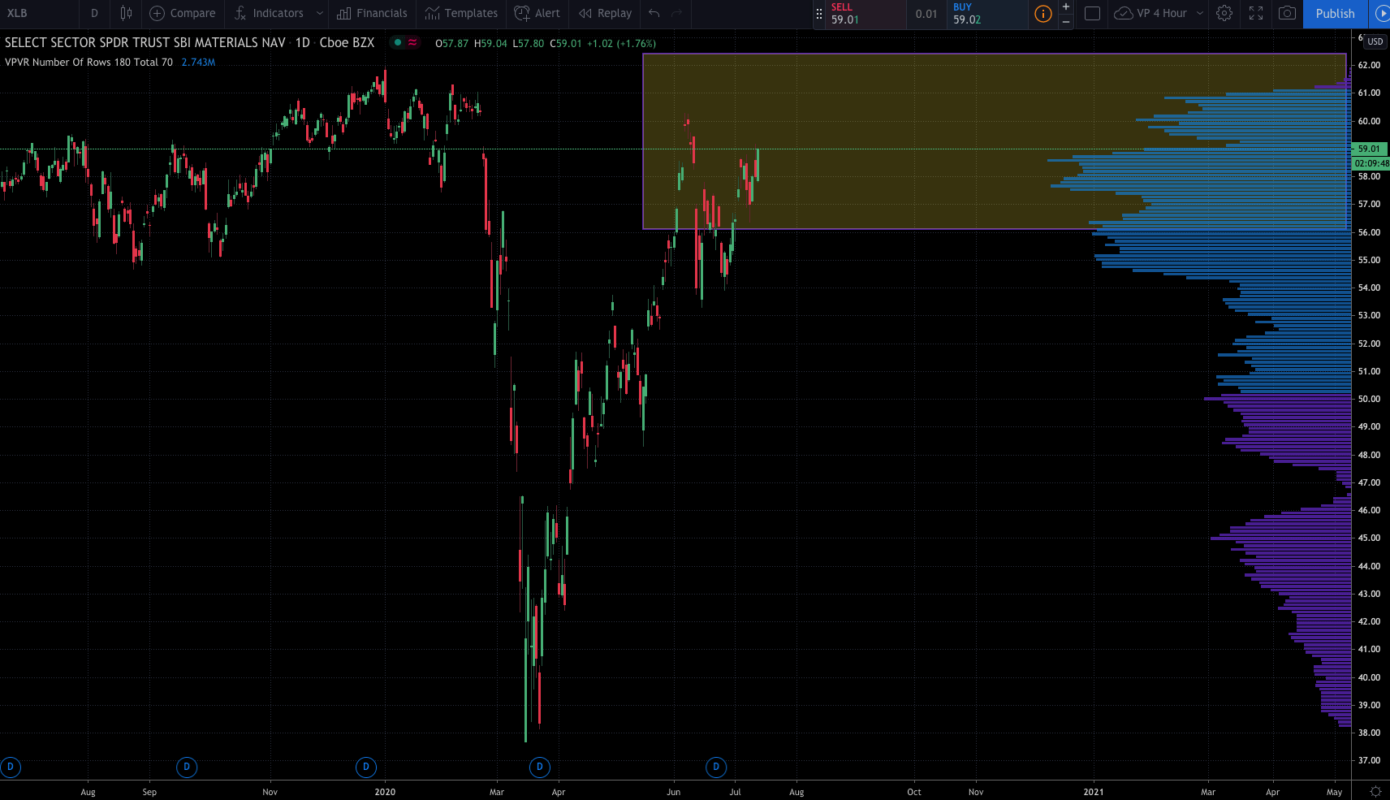The image size is (1390, 800).
Task: Open the Alert creation tool
Action: pyautogui.click(x=537, y=13)
